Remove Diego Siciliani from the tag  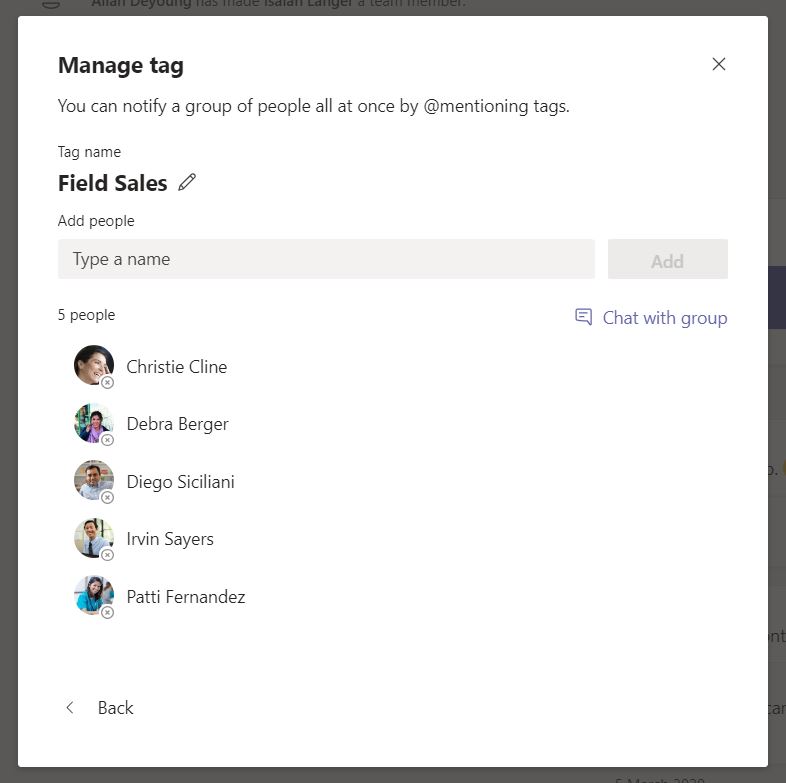click(108, 498)
